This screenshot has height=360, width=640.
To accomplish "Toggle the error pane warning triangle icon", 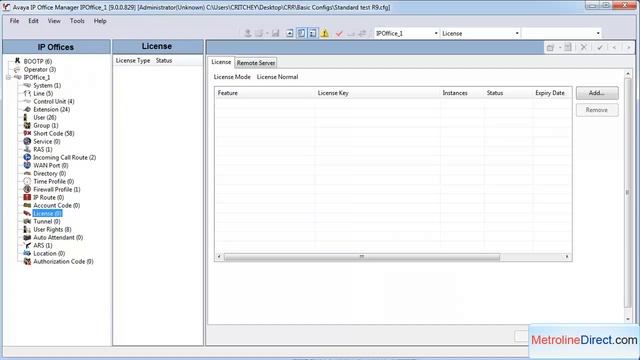I will pos(325,33).
